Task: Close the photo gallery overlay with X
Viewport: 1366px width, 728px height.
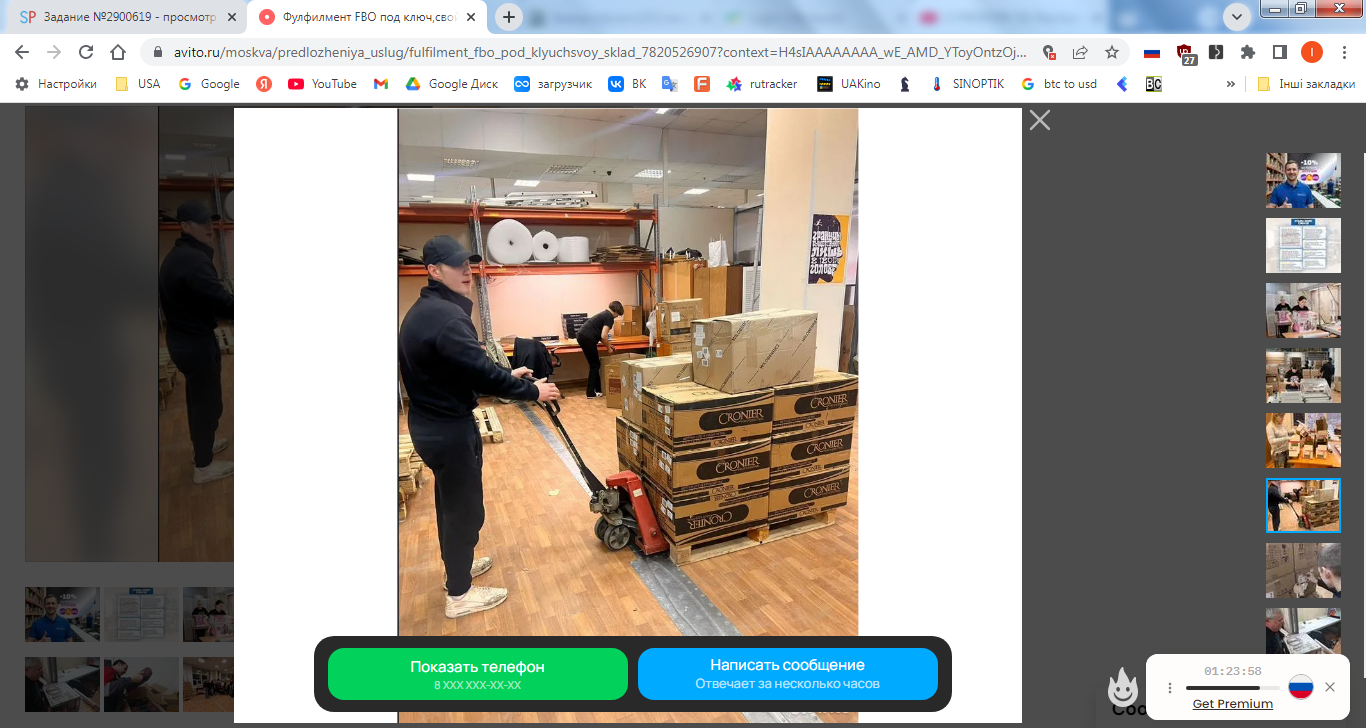Action: pos(1040,120)
